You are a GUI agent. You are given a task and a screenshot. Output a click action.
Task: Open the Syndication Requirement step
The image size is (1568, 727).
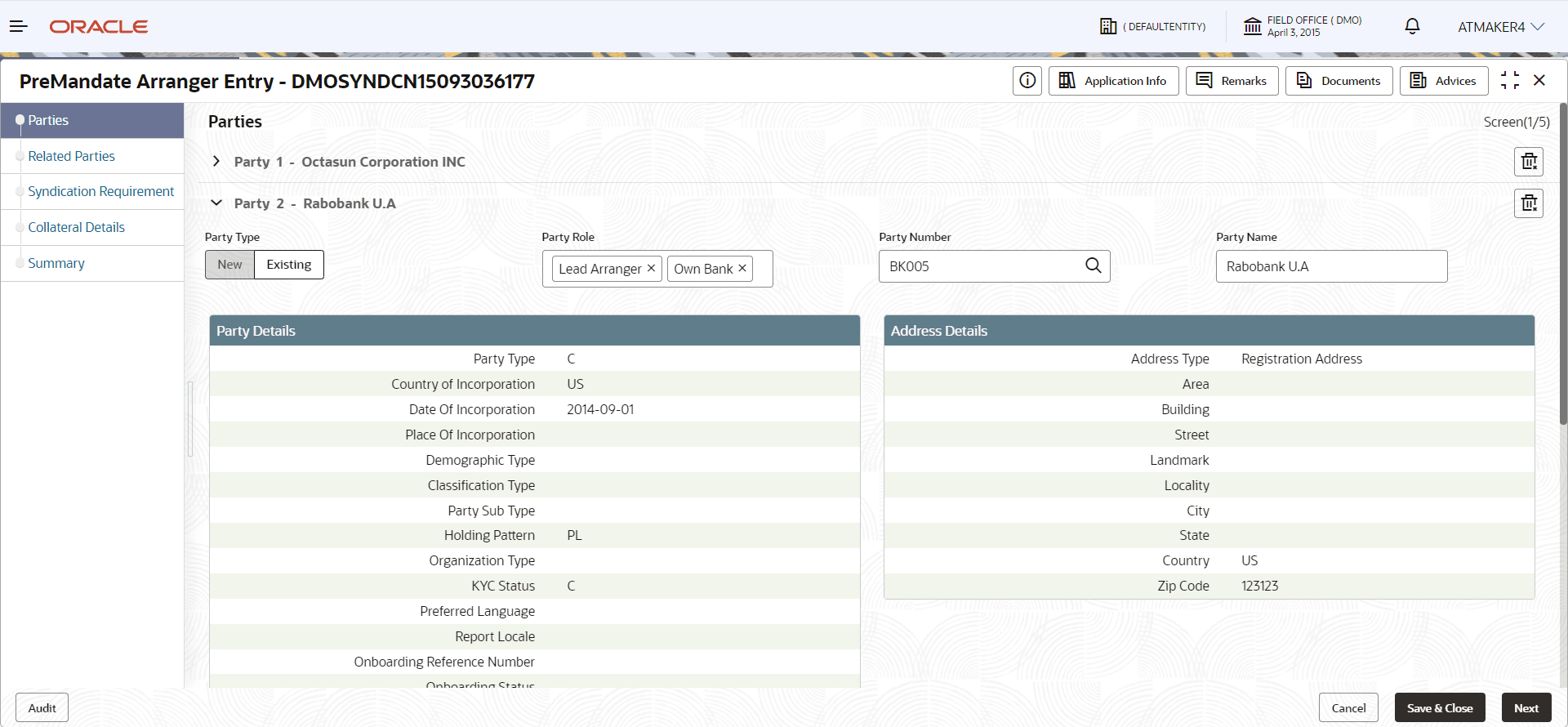point(100,191)
